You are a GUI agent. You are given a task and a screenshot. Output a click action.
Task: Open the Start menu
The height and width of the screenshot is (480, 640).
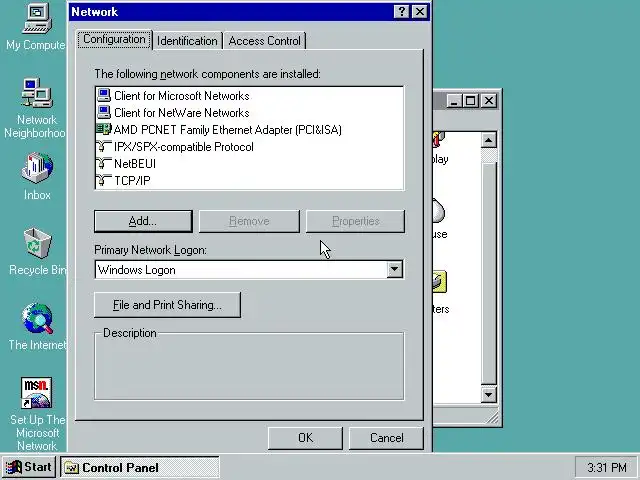(29, 467)
